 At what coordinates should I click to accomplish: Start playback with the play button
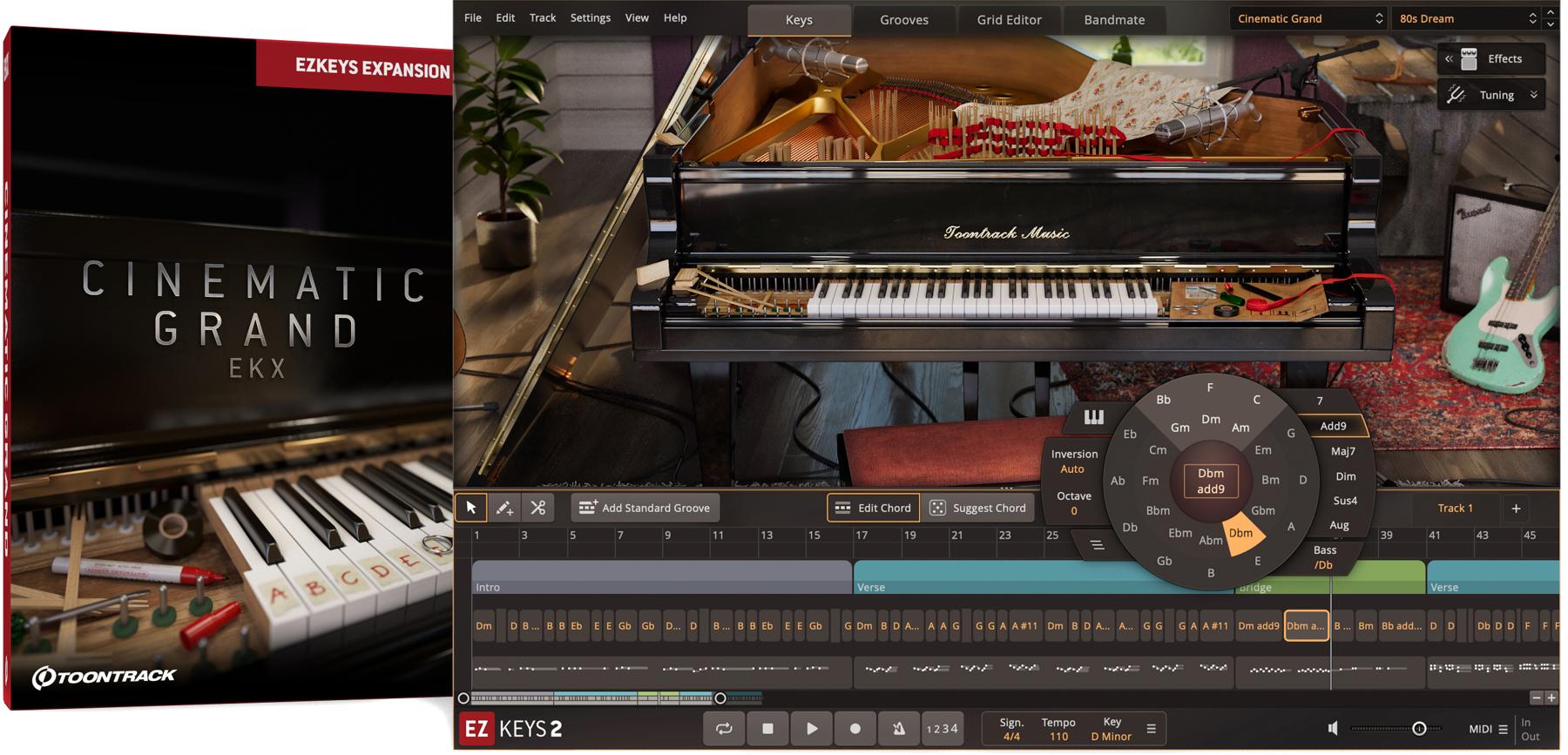[812, 729]
